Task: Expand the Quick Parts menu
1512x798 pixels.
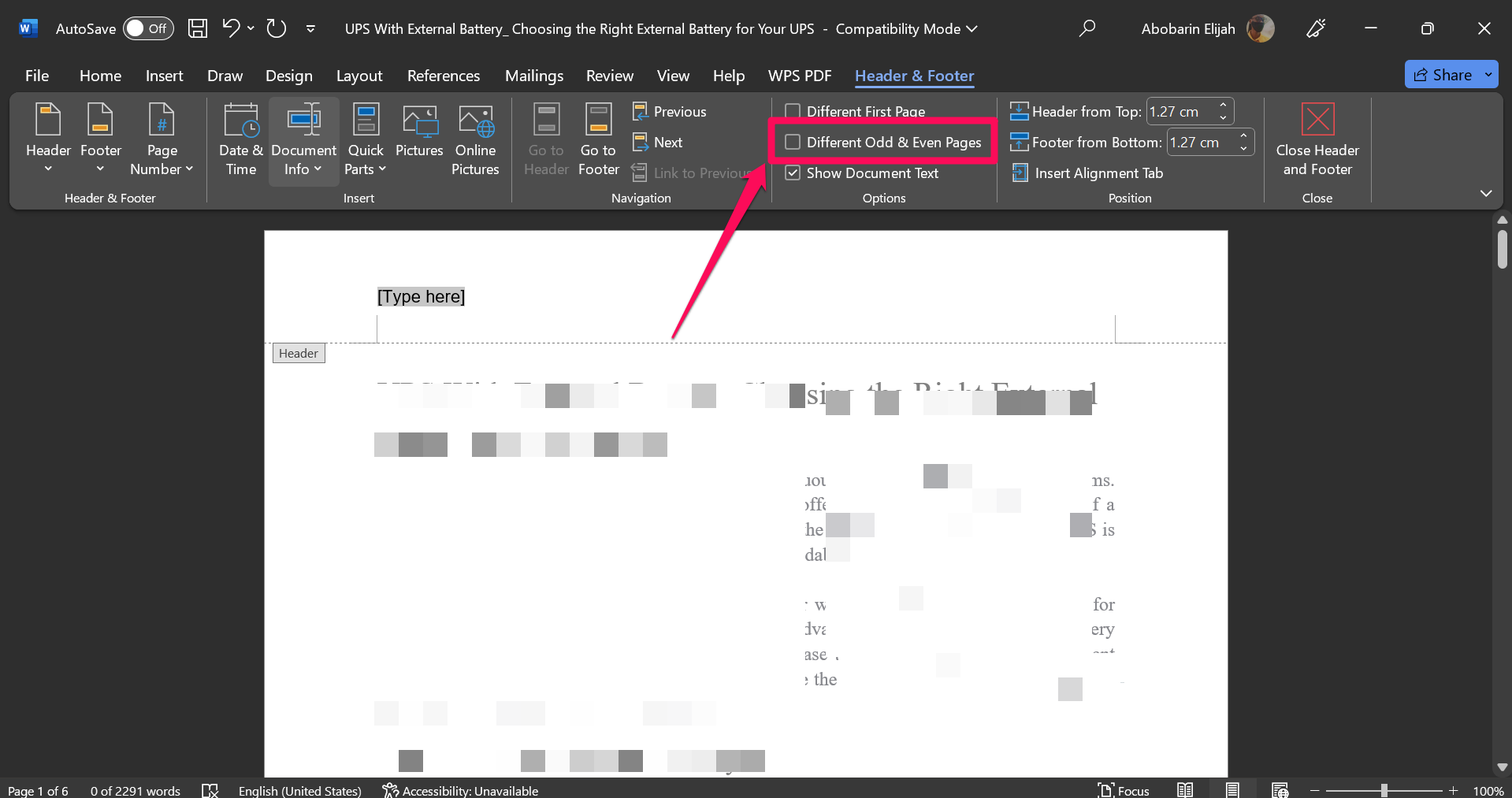Action: pyautogui.click(x=366, y=139)
